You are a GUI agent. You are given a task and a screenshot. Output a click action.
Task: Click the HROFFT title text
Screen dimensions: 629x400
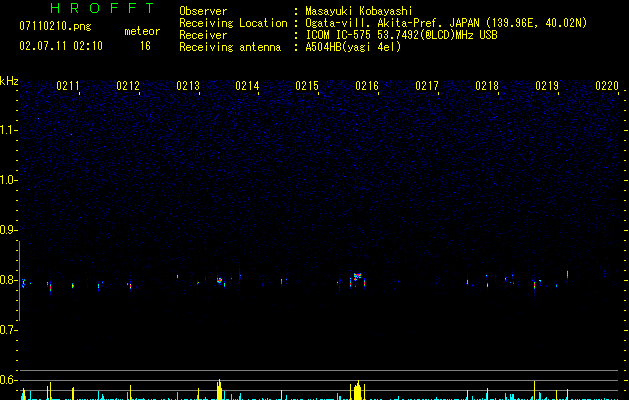pos(102,8)
